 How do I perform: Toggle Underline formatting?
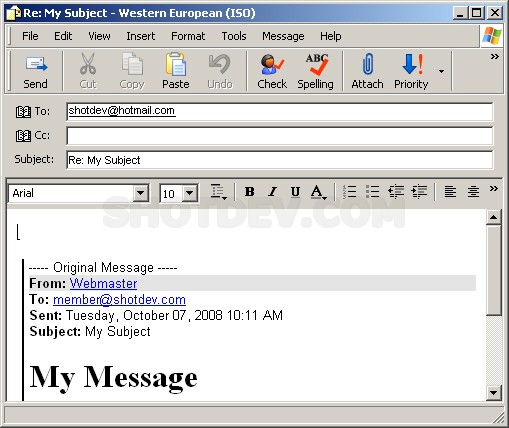click(x=295, y=192)
